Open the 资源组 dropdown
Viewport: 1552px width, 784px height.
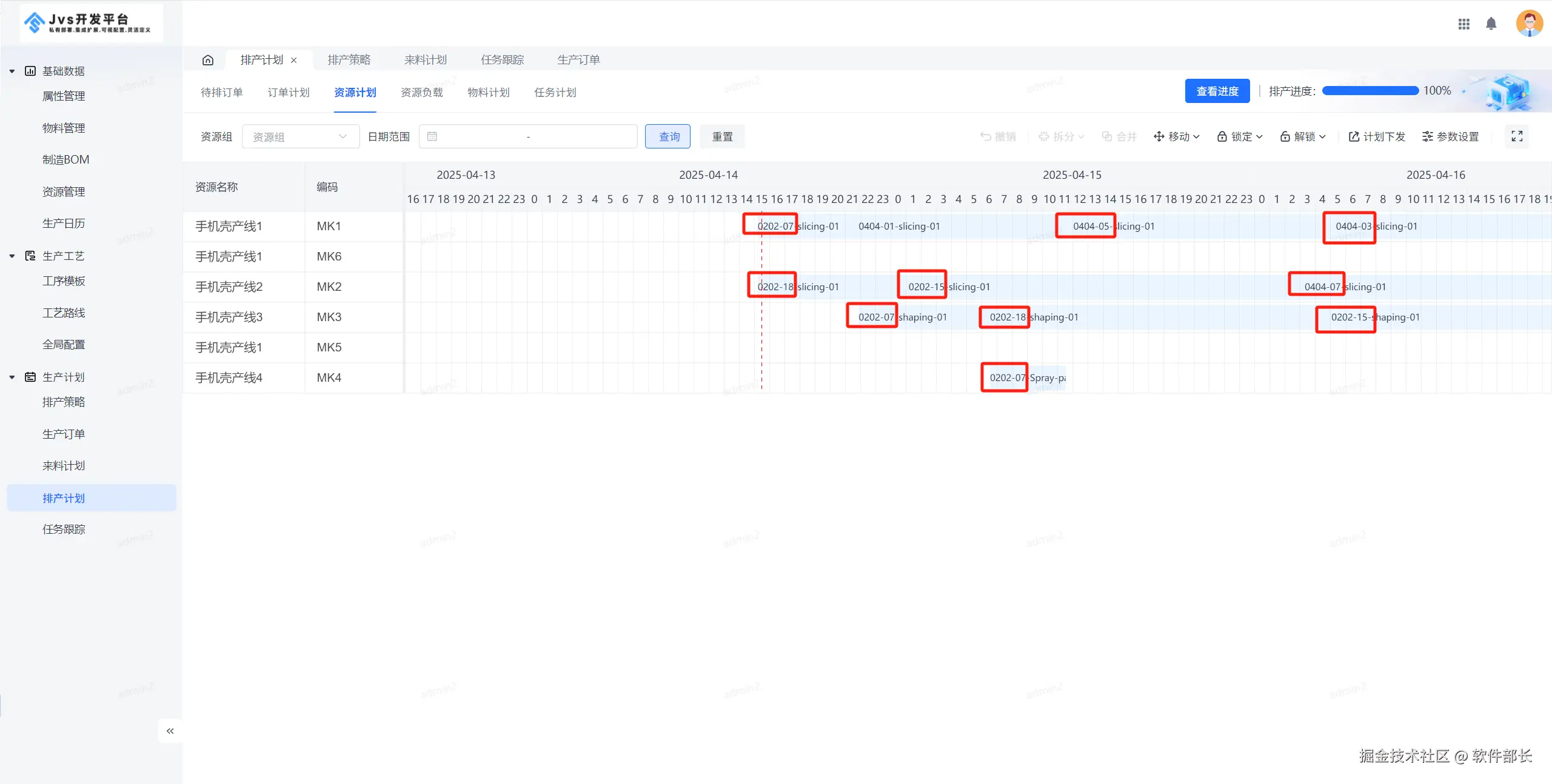(x=300, y=136)
